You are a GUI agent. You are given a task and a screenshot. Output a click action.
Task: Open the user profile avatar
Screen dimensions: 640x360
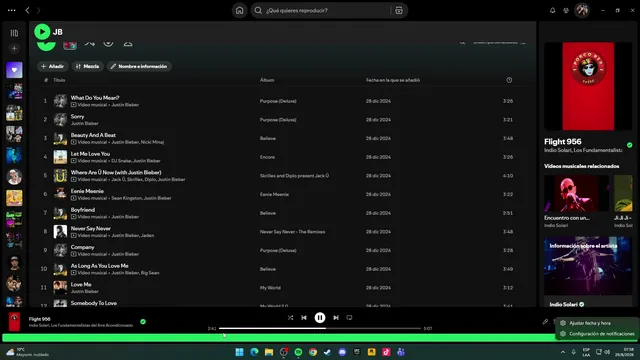point(582,10)
